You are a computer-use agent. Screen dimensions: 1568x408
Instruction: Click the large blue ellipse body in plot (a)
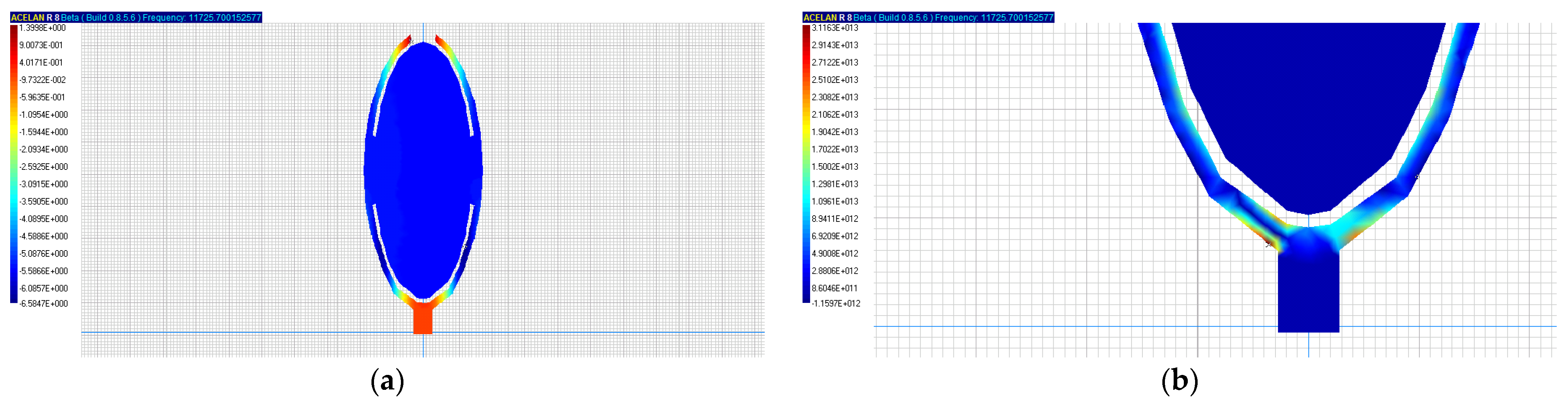click(x=423, y=170)
